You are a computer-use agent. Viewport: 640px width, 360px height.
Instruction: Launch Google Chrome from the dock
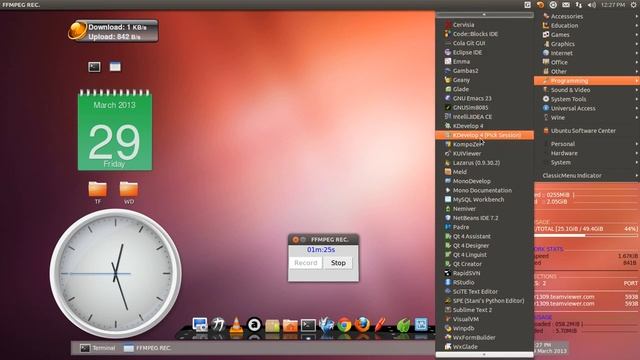pyautogui.click(x=344, y=325)
